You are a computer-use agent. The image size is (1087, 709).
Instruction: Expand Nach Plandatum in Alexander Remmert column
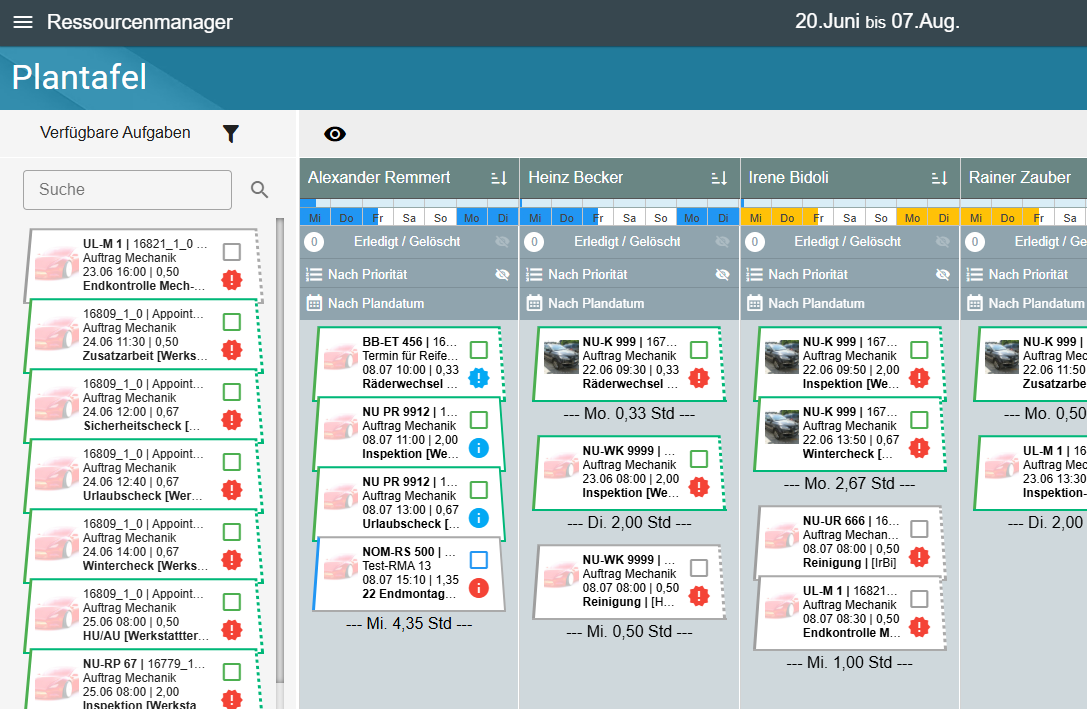point(409,304)
